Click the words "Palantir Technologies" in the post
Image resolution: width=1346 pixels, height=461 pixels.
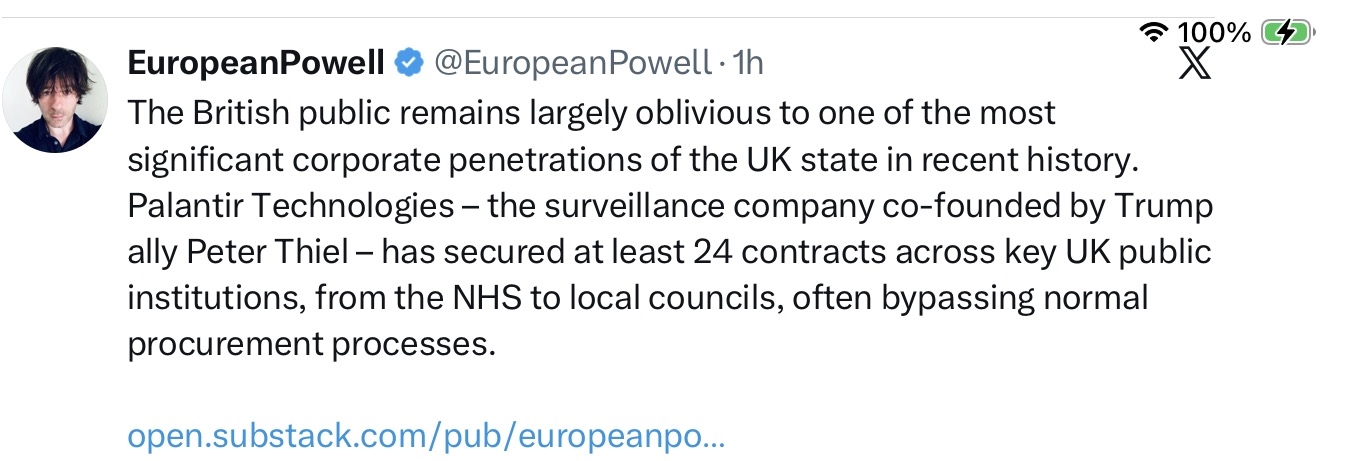(290, 206)
